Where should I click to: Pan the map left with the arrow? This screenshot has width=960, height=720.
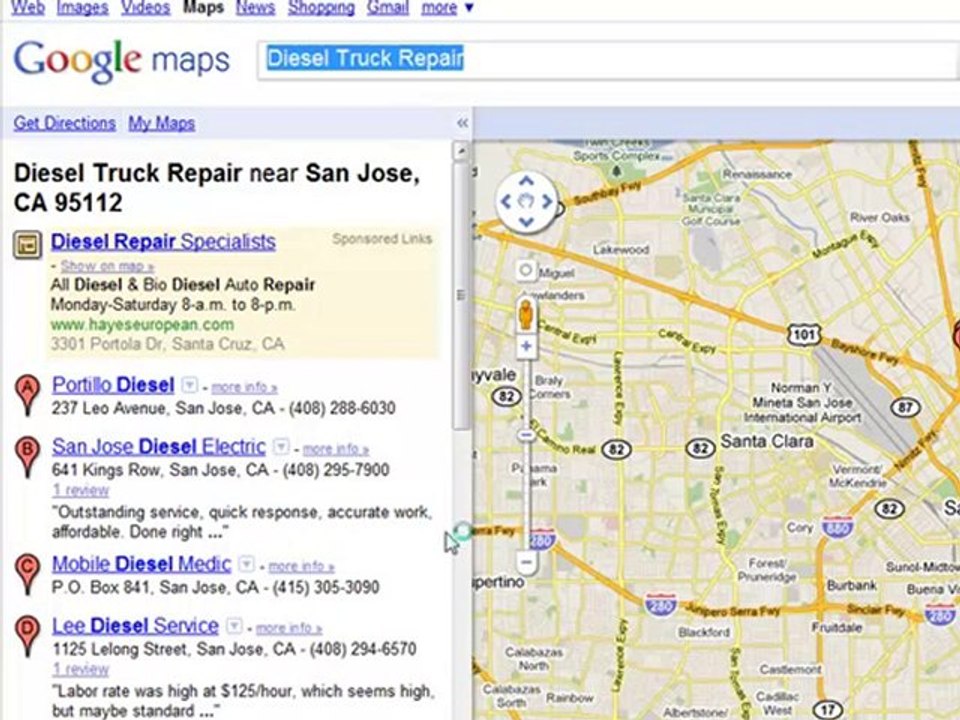tap(506, 201)
